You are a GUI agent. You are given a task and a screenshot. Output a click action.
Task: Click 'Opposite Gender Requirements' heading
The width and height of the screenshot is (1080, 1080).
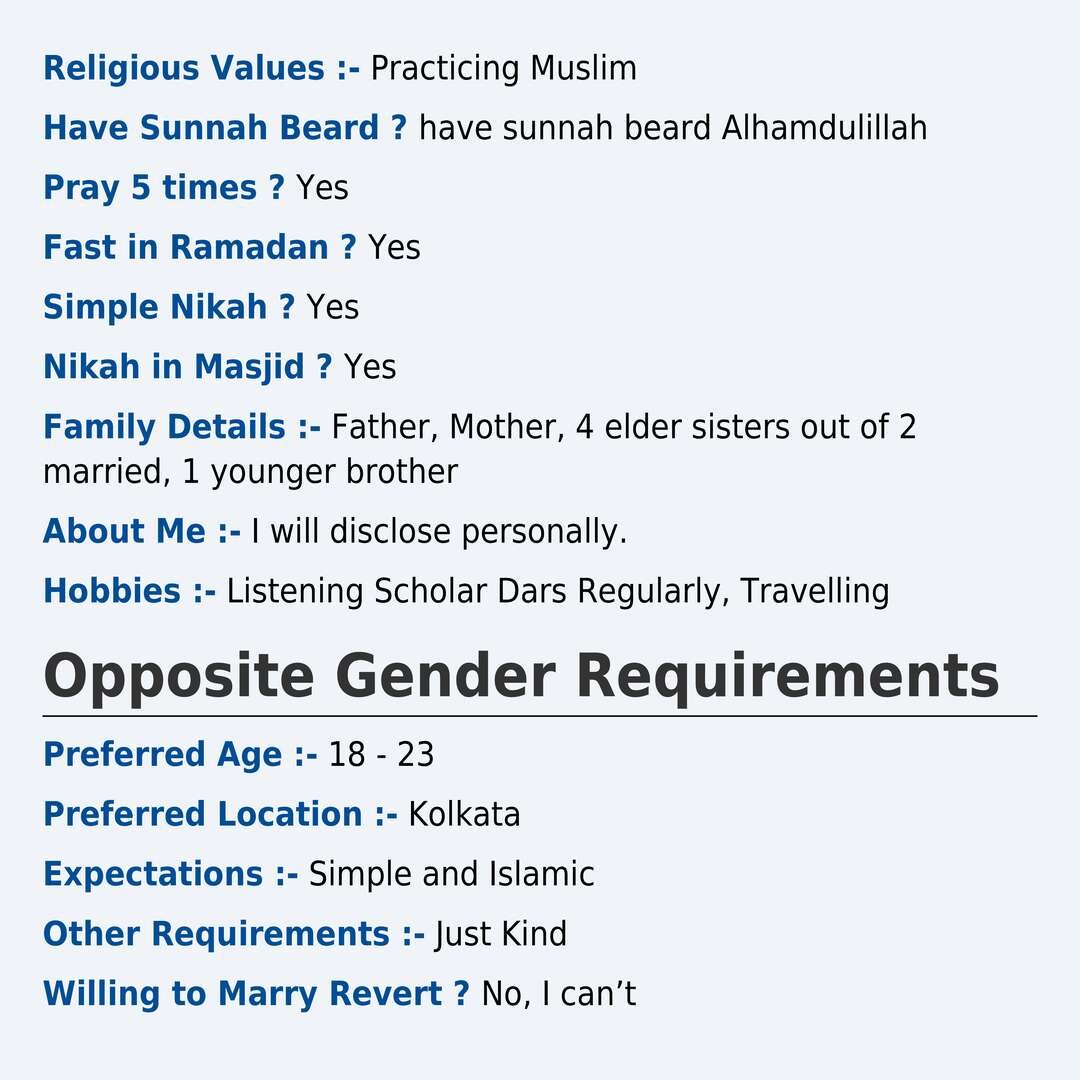pos(521,677)
